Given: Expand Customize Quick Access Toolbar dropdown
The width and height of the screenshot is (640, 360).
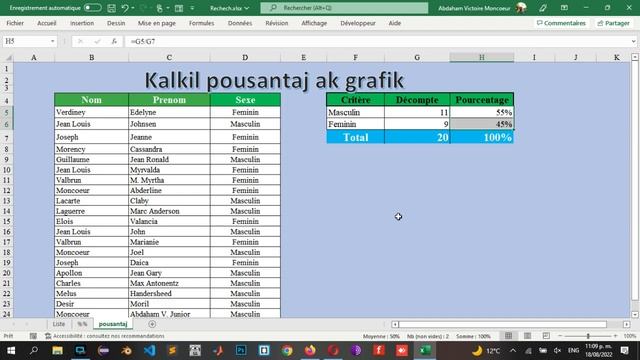Looking at the screenshot, I should click(x=192, y=8).
